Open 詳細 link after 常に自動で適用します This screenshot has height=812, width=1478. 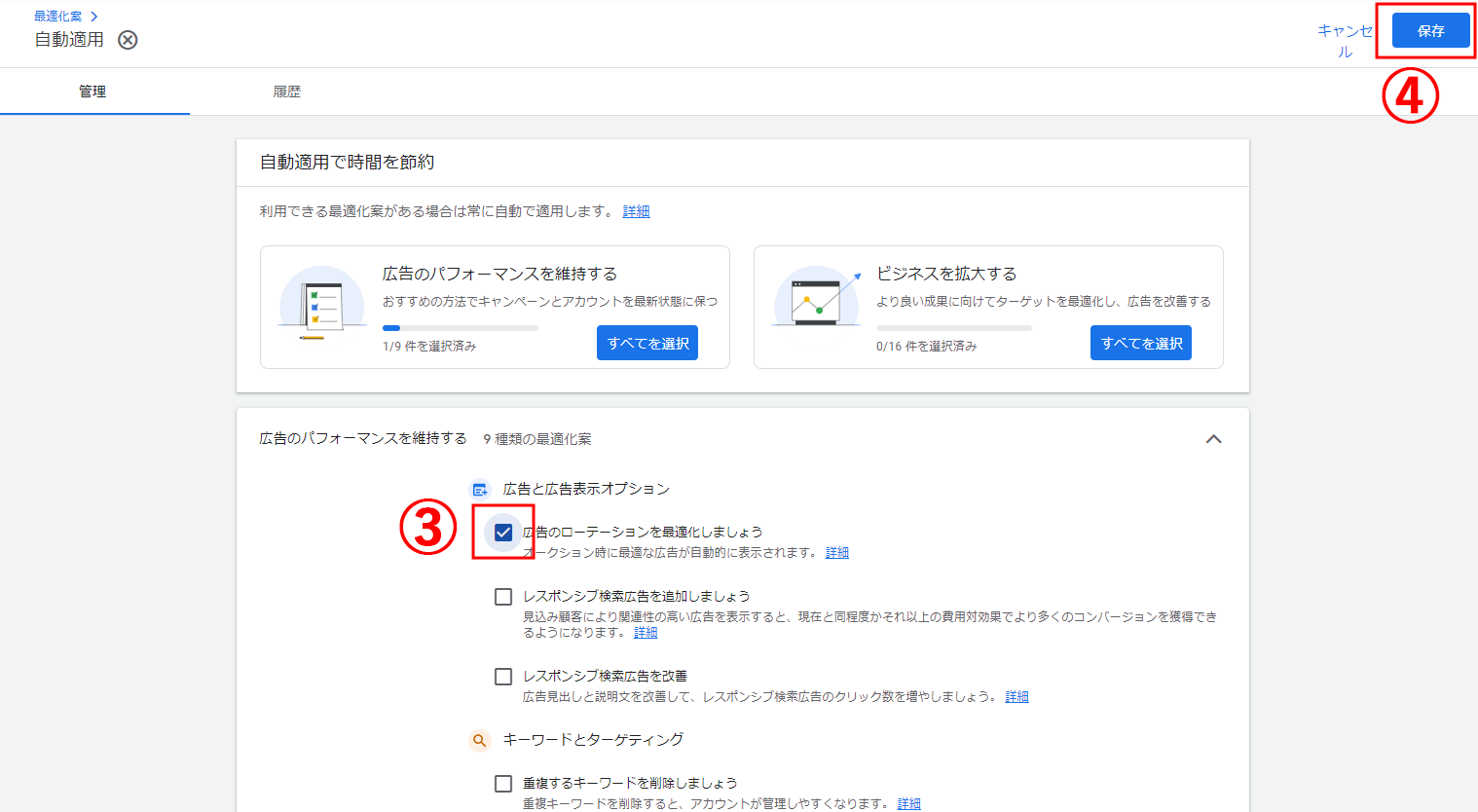636,211
